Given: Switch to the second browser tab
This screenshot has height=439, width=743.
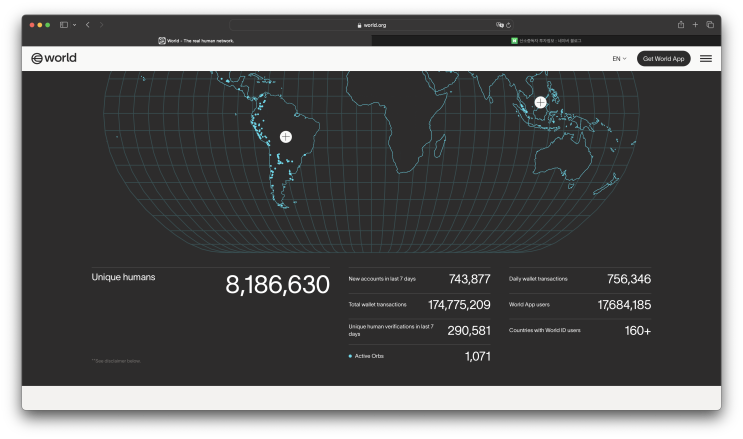Looking at the screenshot, I should [x=546, y=41].
